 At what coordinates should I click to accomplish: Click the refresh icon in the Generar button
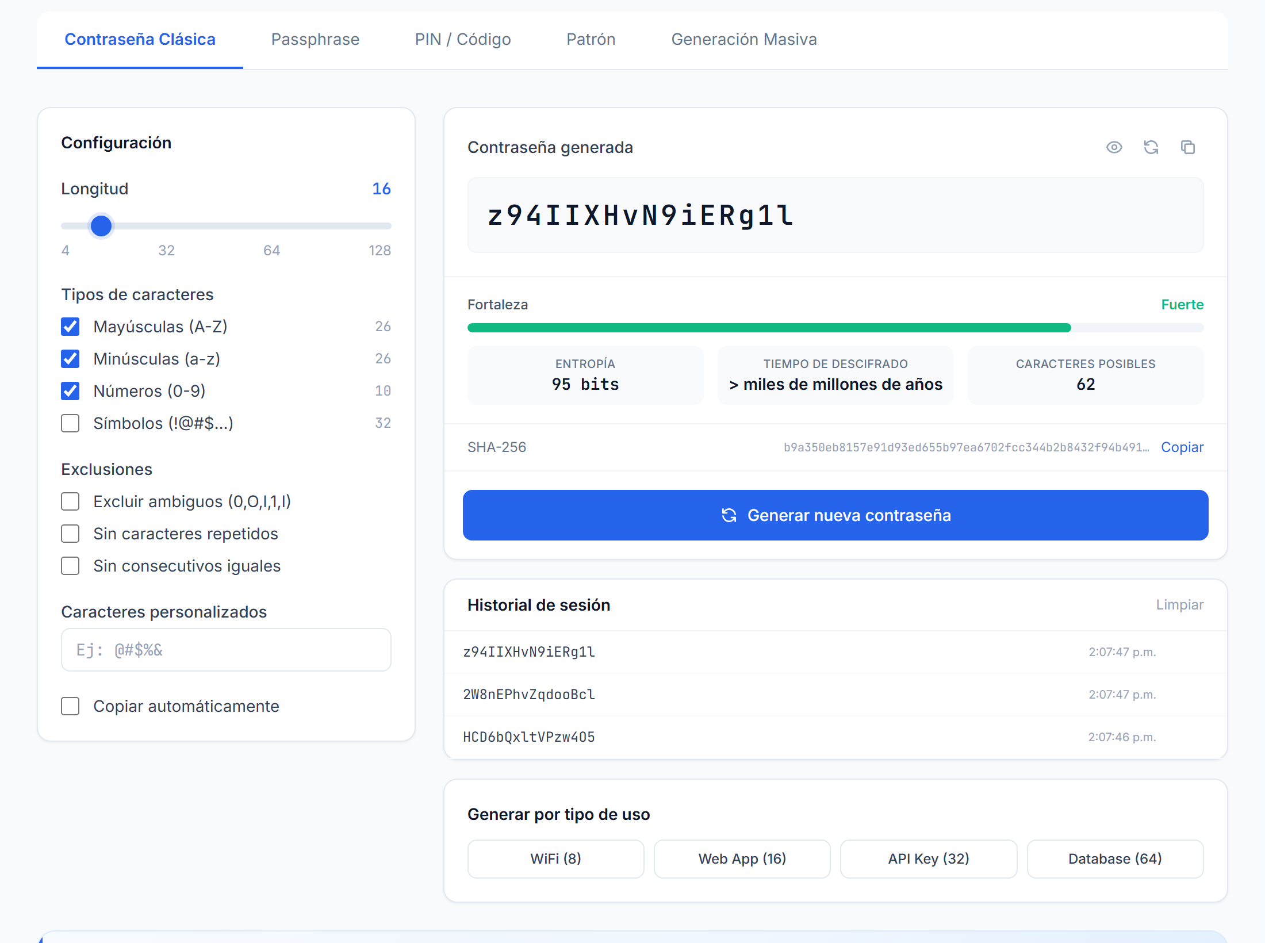(729, 515)
